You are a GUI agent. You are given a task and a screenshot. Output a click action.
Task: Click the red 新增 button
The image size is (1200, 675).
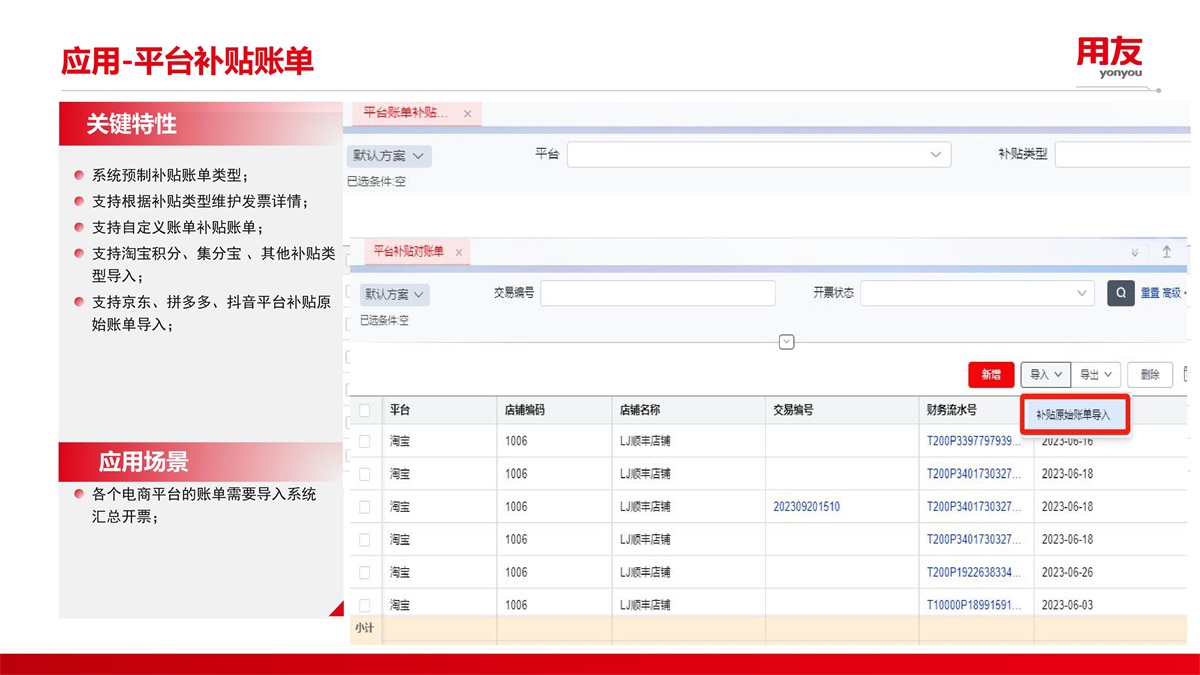(x=991, y=374)
